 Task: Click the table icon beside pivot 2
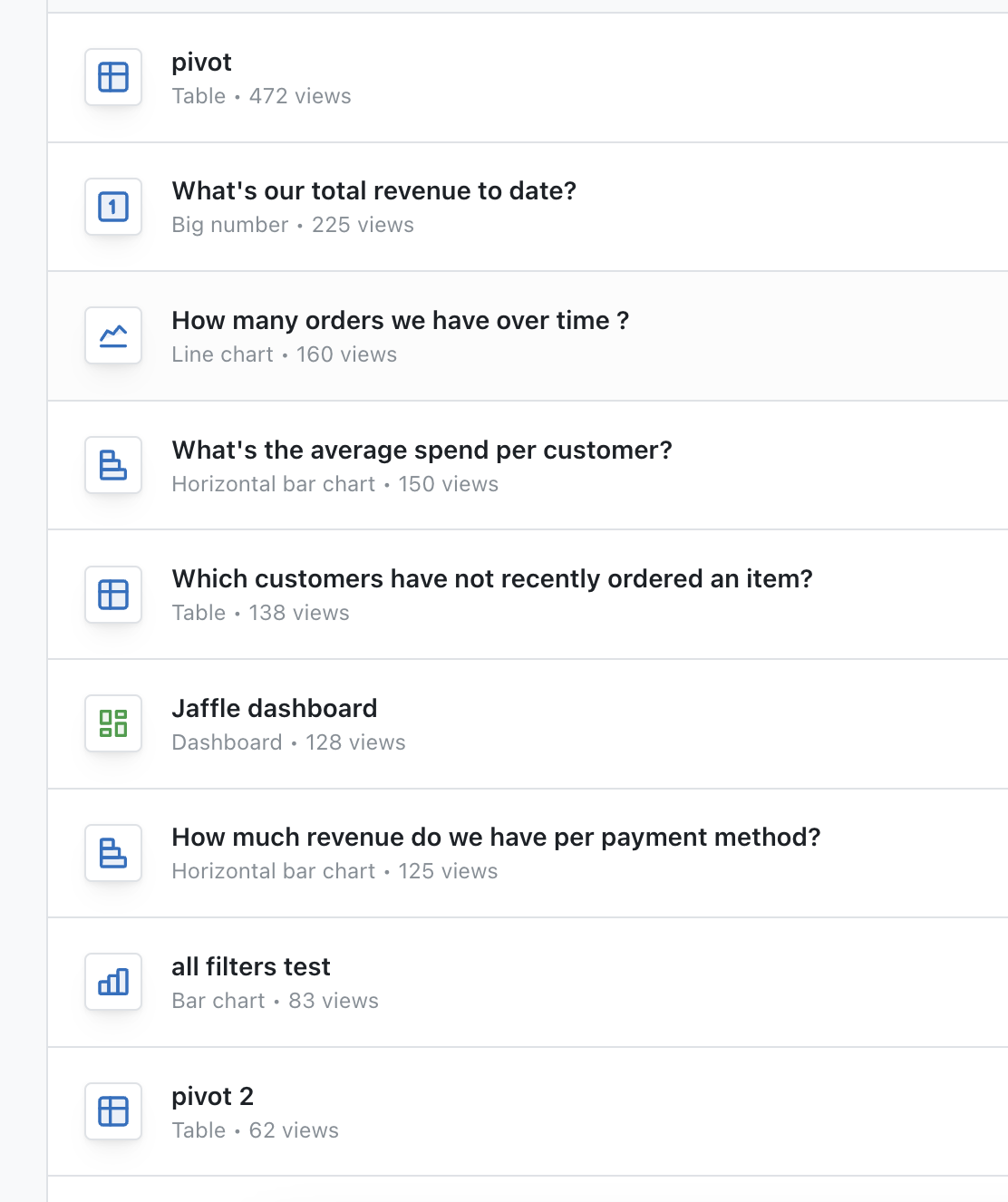pyautogui.click(x=113, y=1111)
